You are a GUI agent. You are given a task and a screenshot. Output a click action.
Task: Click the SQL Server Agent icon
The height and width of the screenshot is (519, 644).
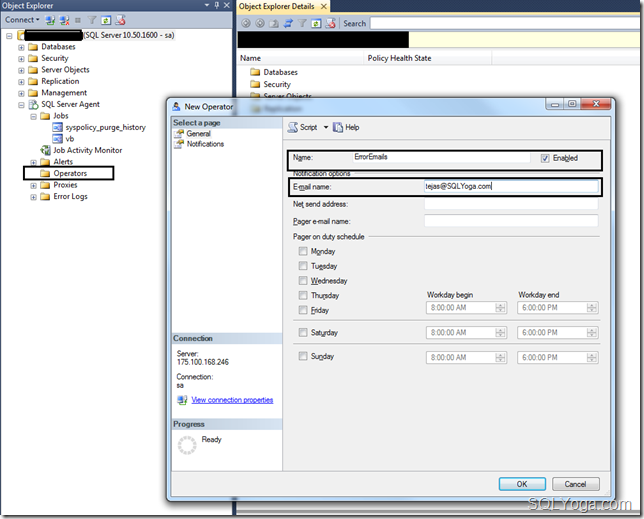click(x=33, y=104)
